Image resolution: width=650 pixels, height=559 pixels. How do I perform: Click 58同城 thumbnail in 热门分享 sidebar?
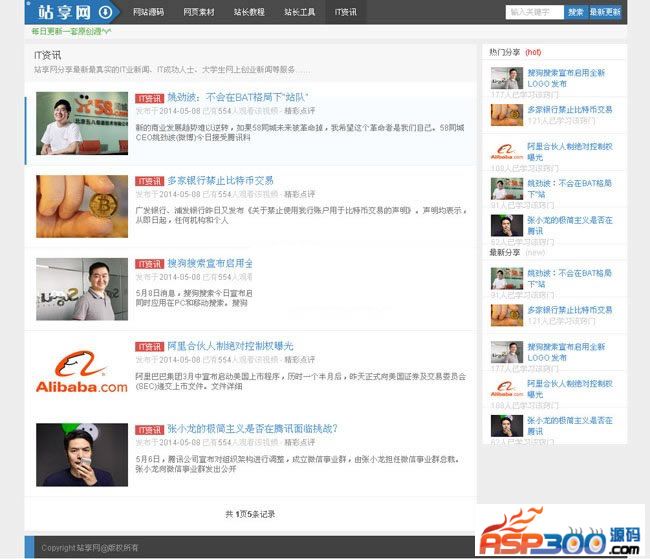pyautogui.click(x=507, y=188)
